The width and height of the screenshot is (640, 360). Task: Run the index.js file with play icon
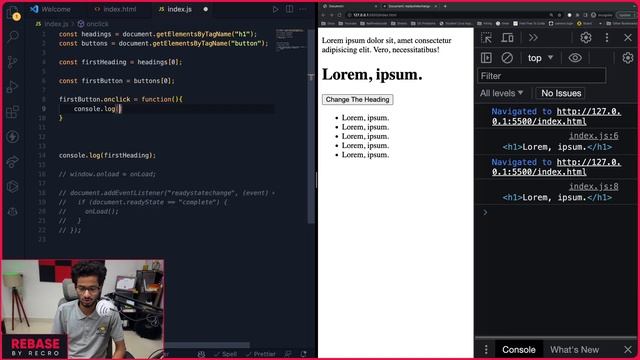click(x=276, y=9)
